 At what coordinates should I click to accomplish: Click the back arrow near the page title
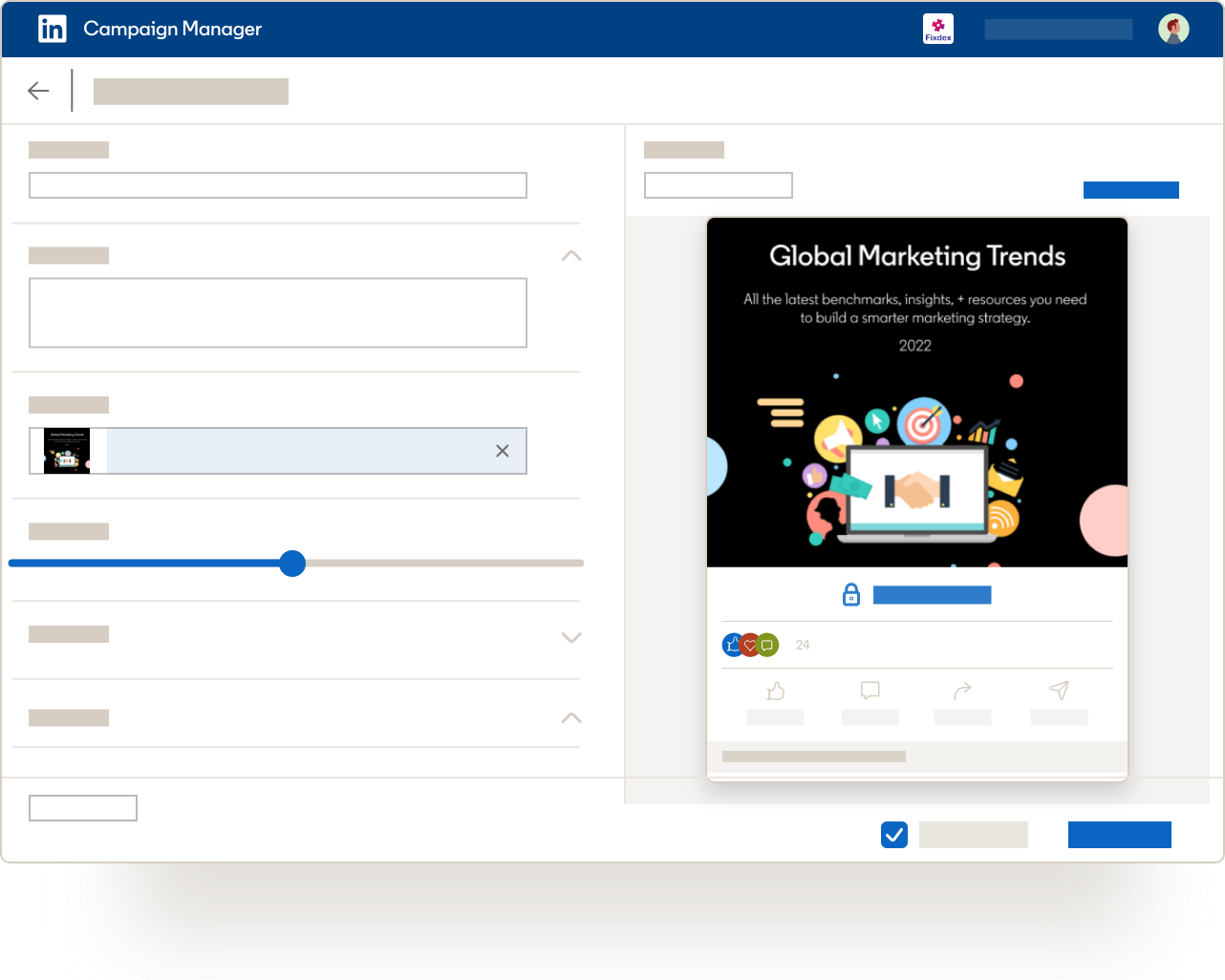click(x=38, y=91)
